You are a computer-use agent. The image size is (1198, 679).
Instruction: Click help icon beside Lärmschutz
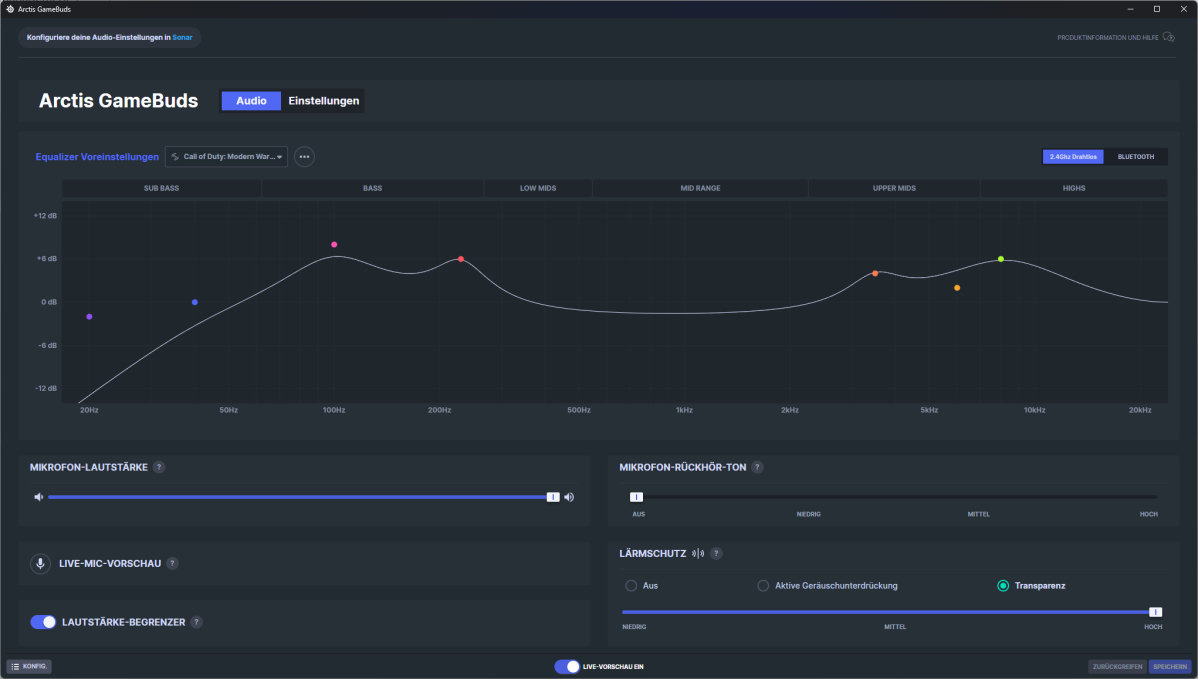716,553
